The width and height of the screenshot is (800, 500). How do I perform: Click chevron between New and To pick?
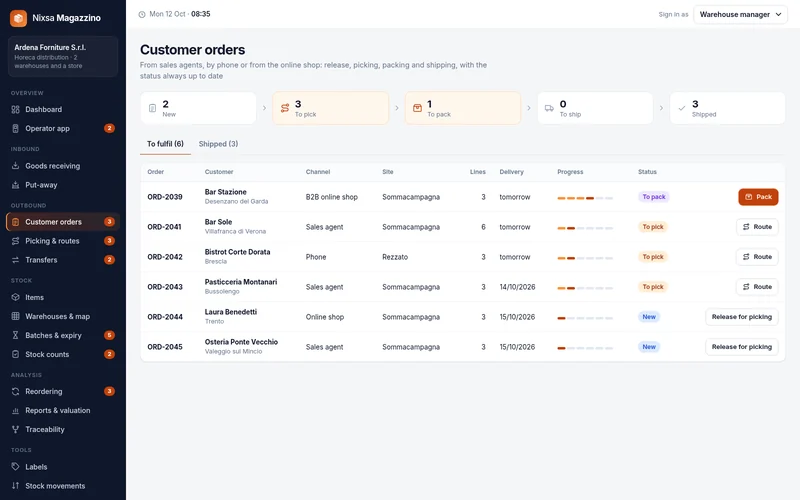264,108
